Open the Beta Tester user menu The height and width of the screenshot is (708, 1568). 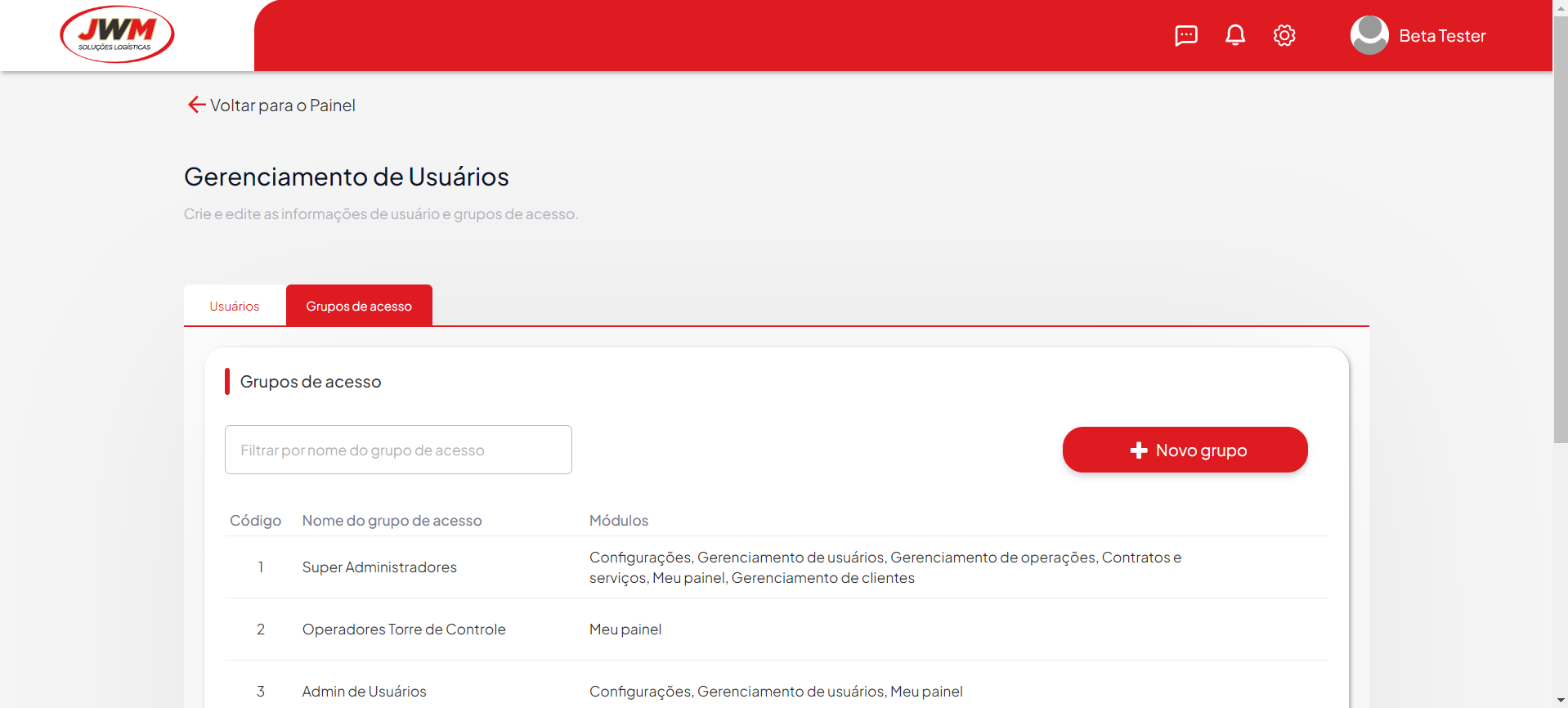(1441, 36)
